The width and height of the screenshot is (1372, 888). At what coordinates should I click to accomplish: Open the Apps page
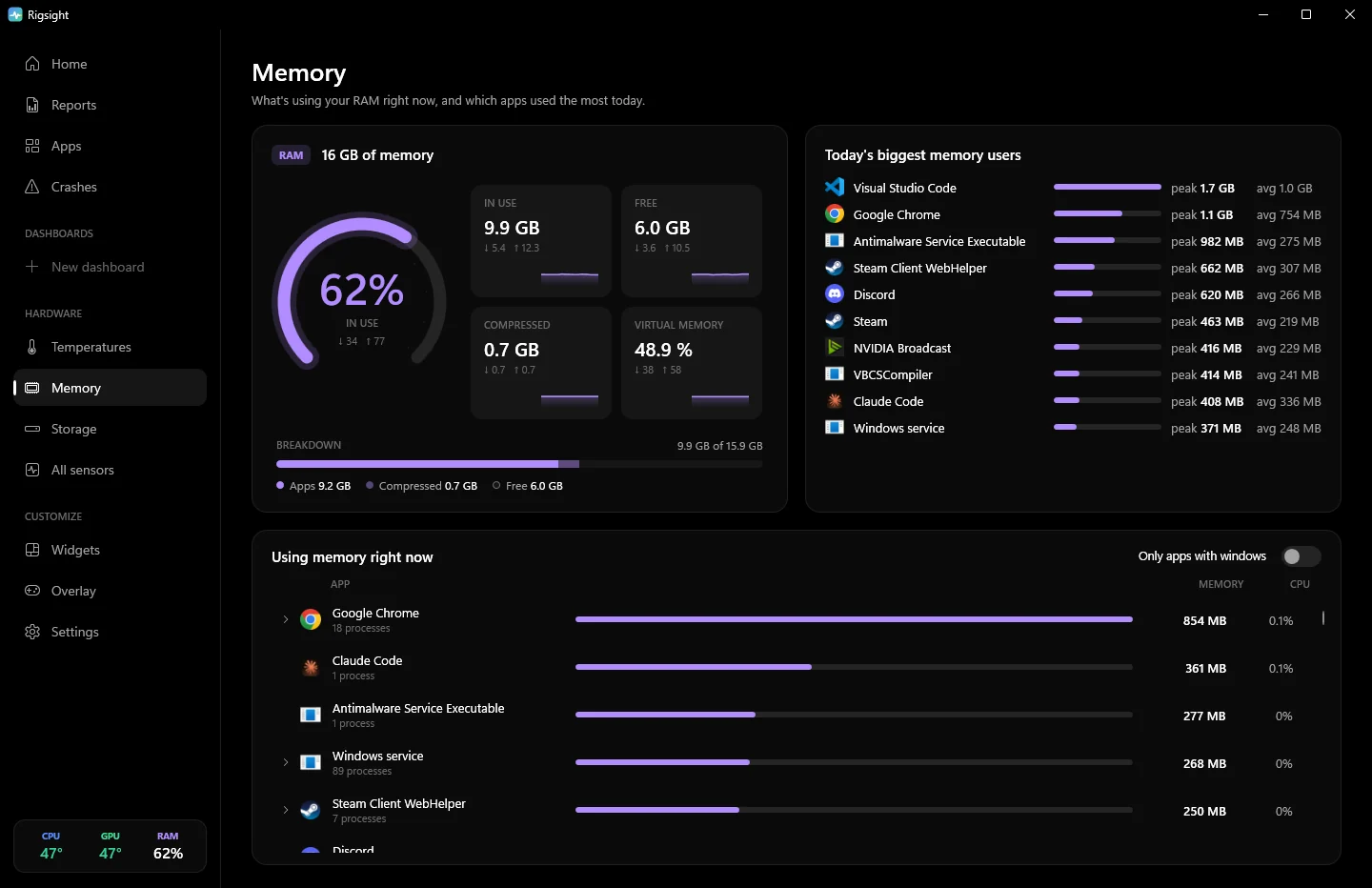(110, 146)
